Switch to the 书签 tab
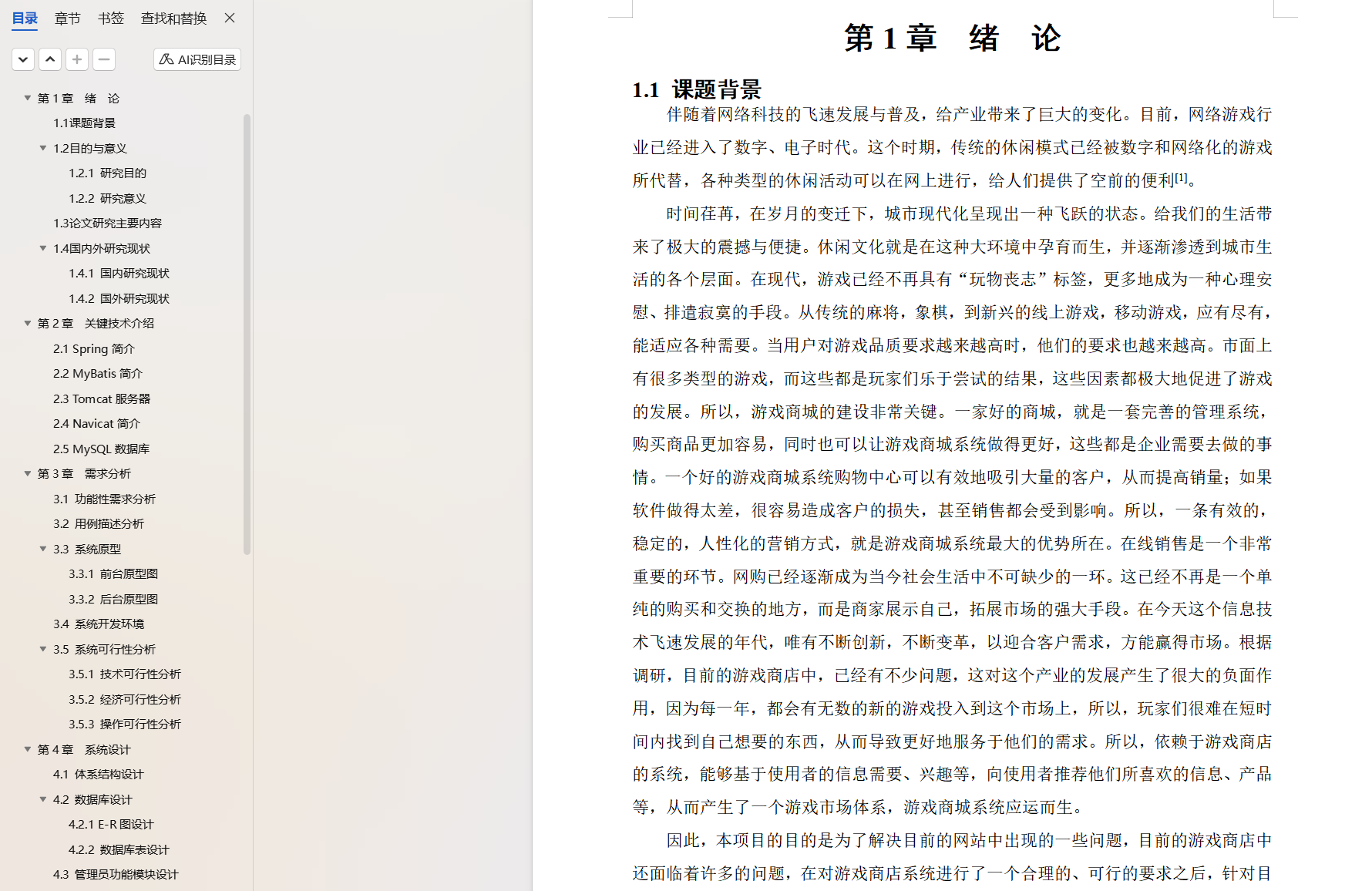The image size is (1372, 891). click(x=111, y=18)
